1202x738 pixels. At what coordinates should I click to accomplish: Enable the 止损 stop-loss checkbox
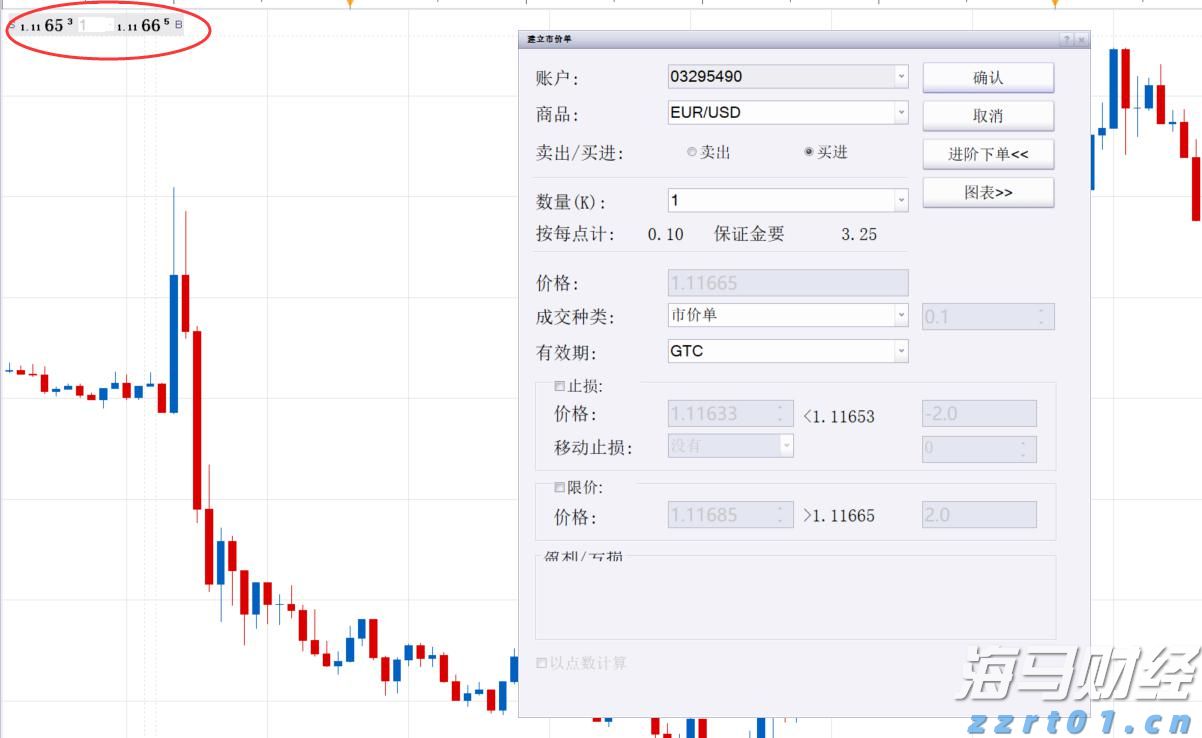[x=559, y=384]
